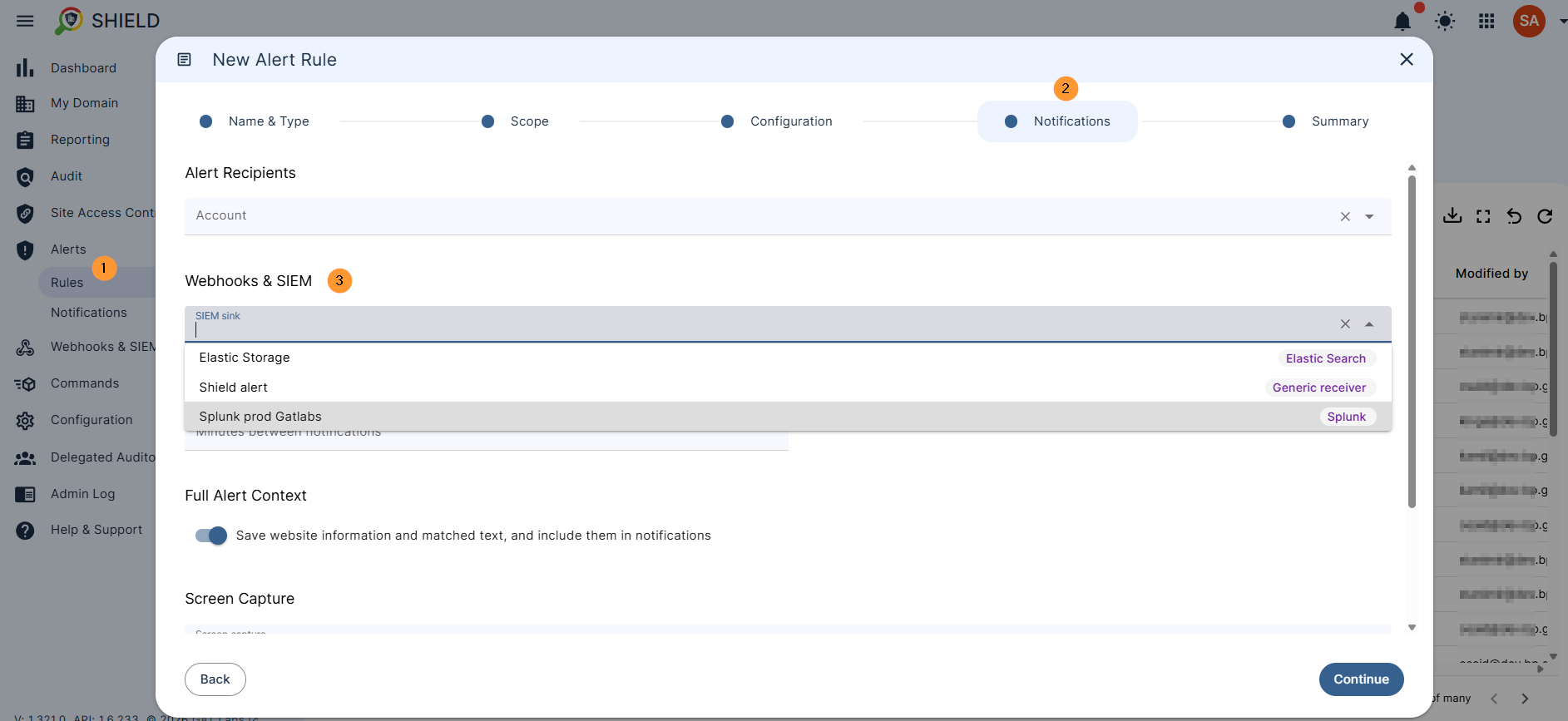Screen dimensions: 1568x721
Task: Open the notifications bell
Action: [x=1402, y=22]
